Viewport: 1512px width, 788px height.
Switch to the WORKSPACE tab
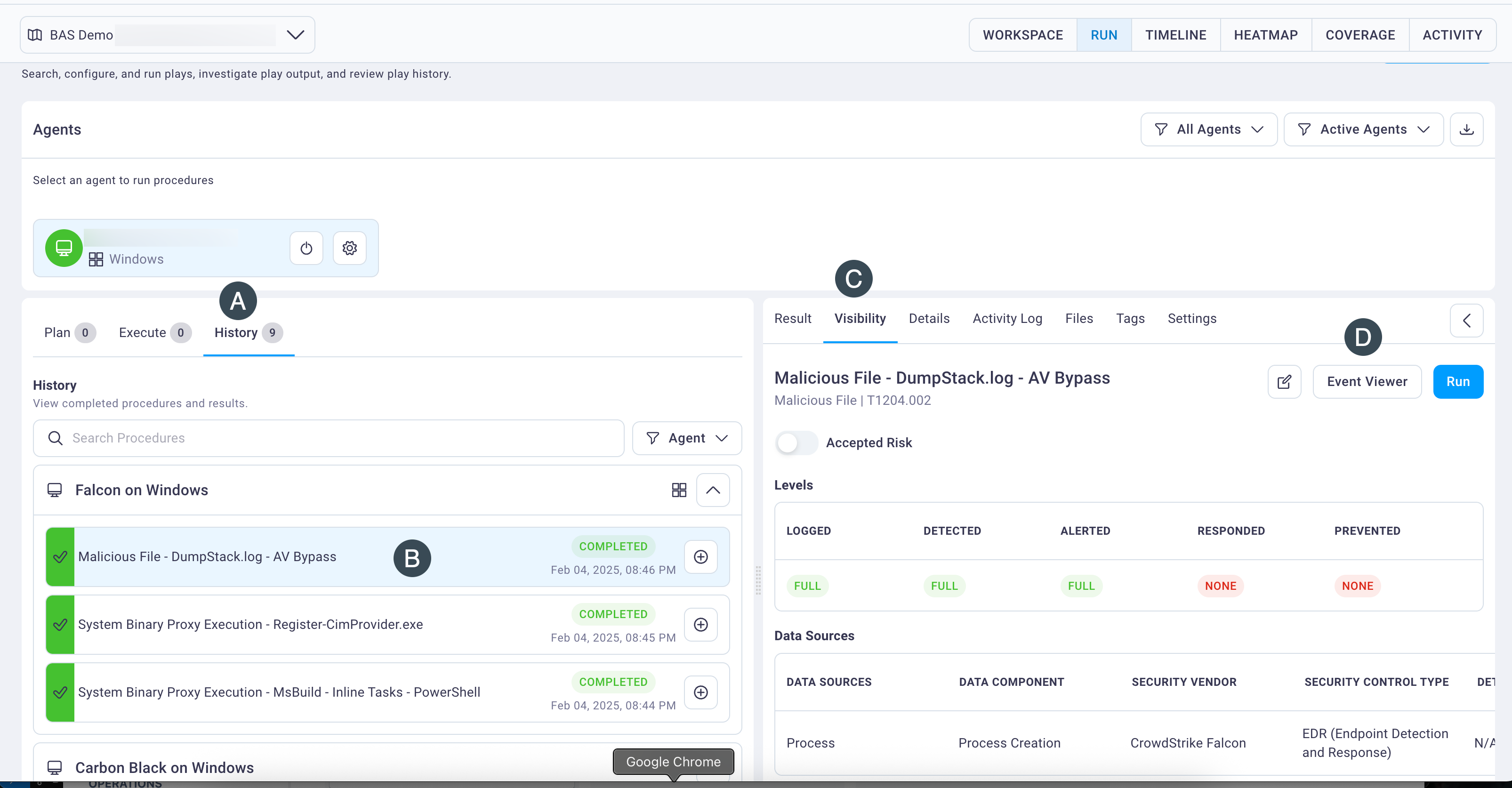(x=1022, y=35)
